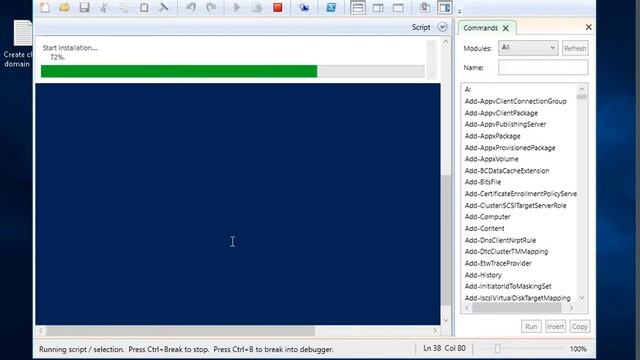640x360 pixels.
Task: Click the Show Command Window icon
Action: (424, 7)
